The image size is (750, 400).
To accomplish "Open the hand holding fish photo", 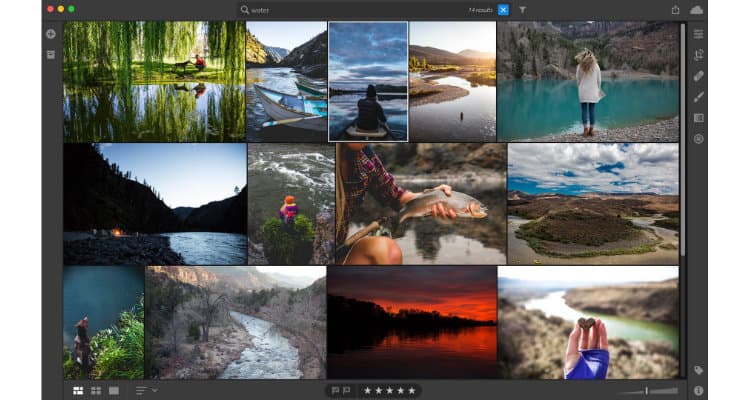I will coord(421,203).
